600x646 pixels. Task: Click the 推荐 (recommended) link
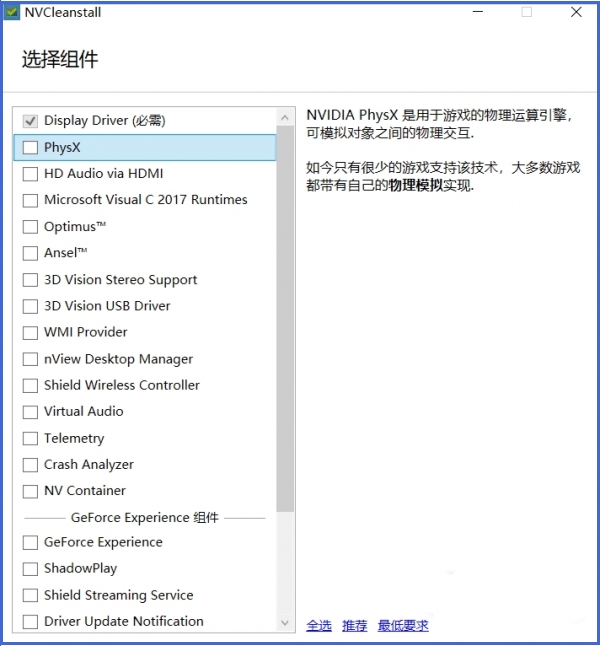(x=354, y=625)
